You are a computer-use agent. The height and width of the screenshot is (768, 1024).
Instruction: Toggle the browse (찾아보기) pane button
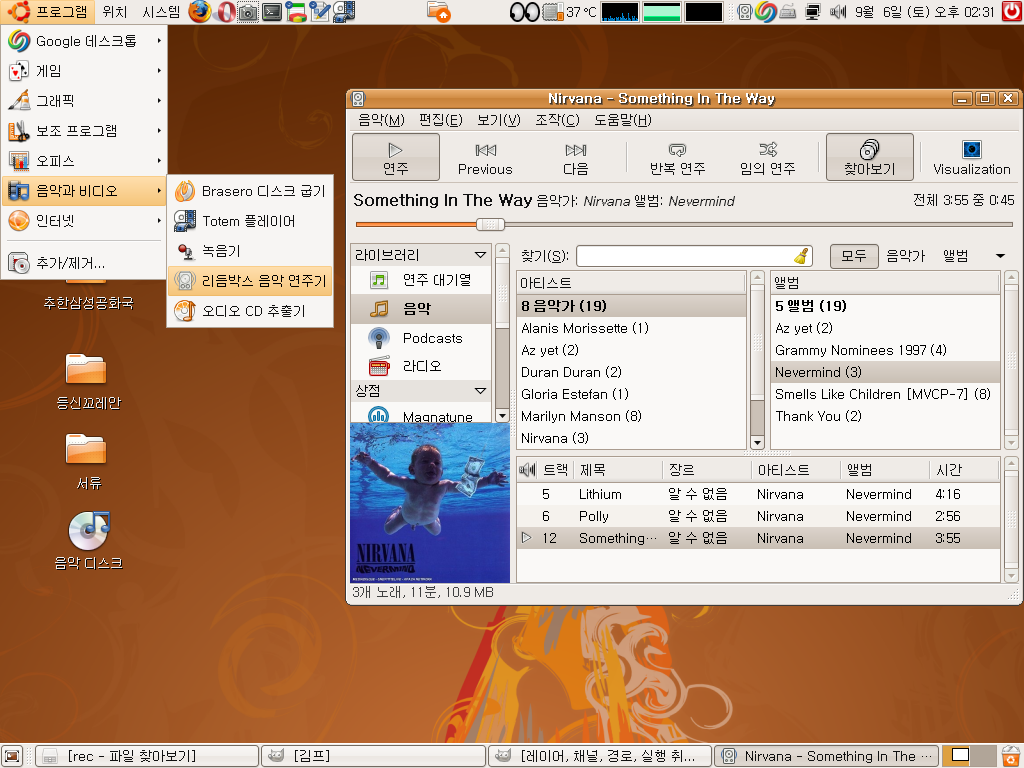tap(869, 157)
